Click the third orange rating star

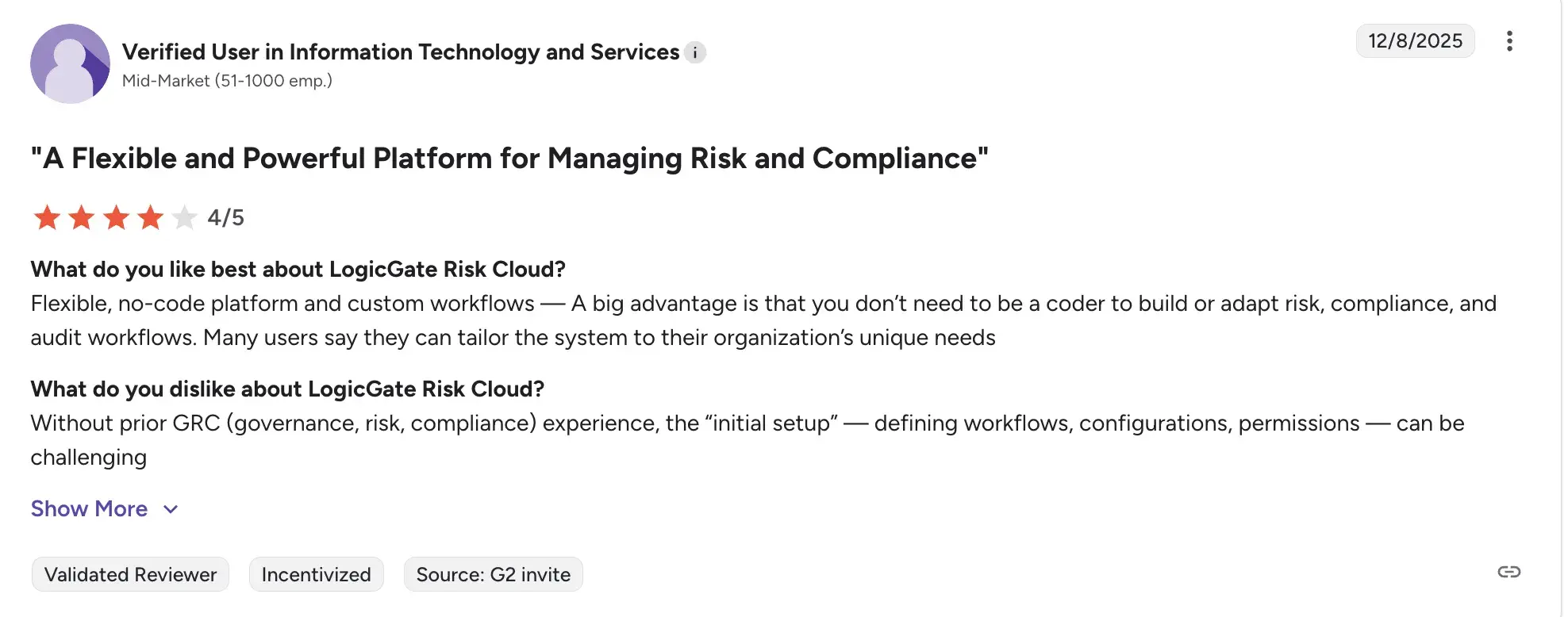[116, 217]
